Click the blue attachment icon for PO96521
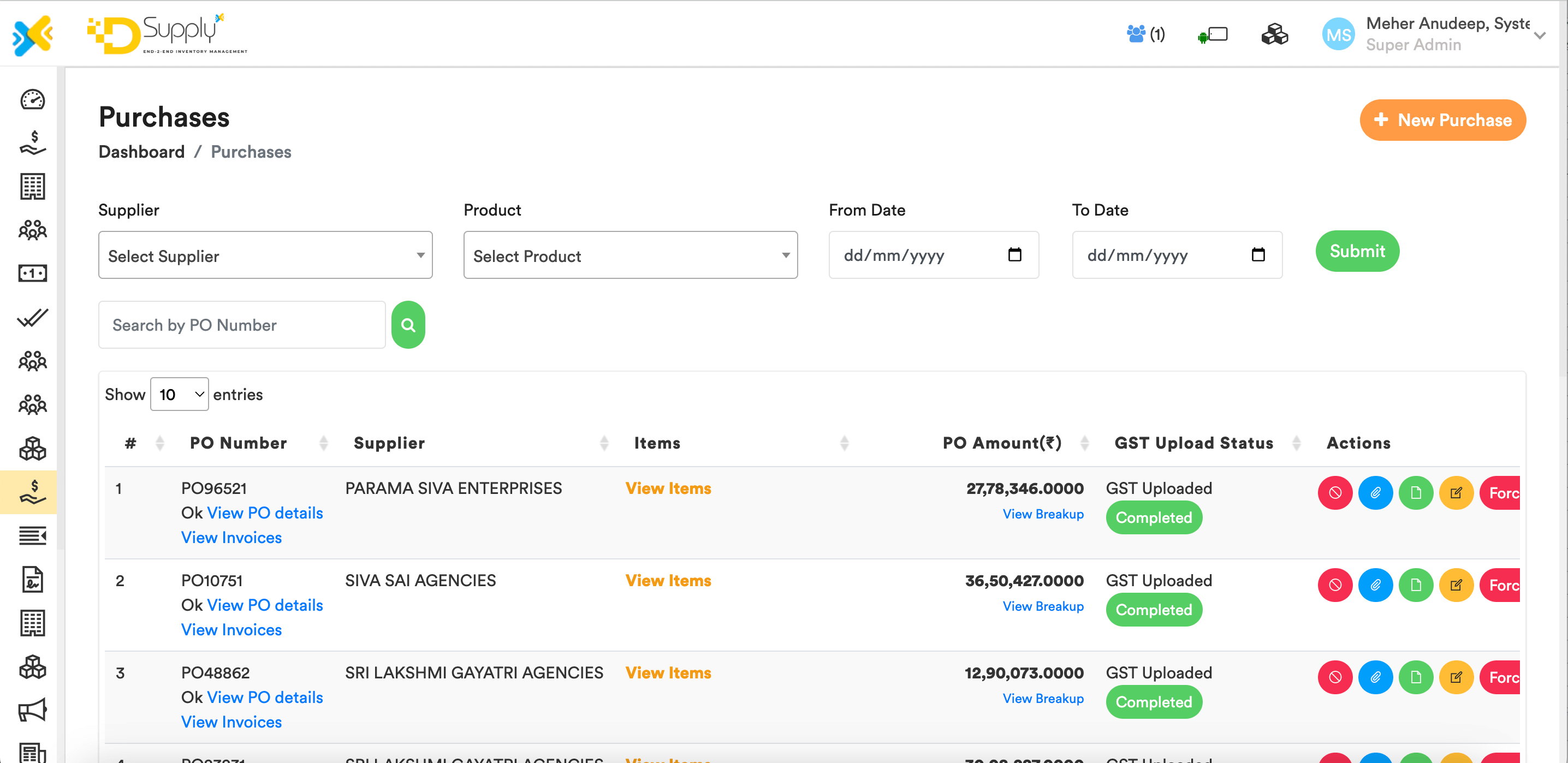This screenshot has height=763, width=1568. pyautogui.click(x=1375, y=493)
